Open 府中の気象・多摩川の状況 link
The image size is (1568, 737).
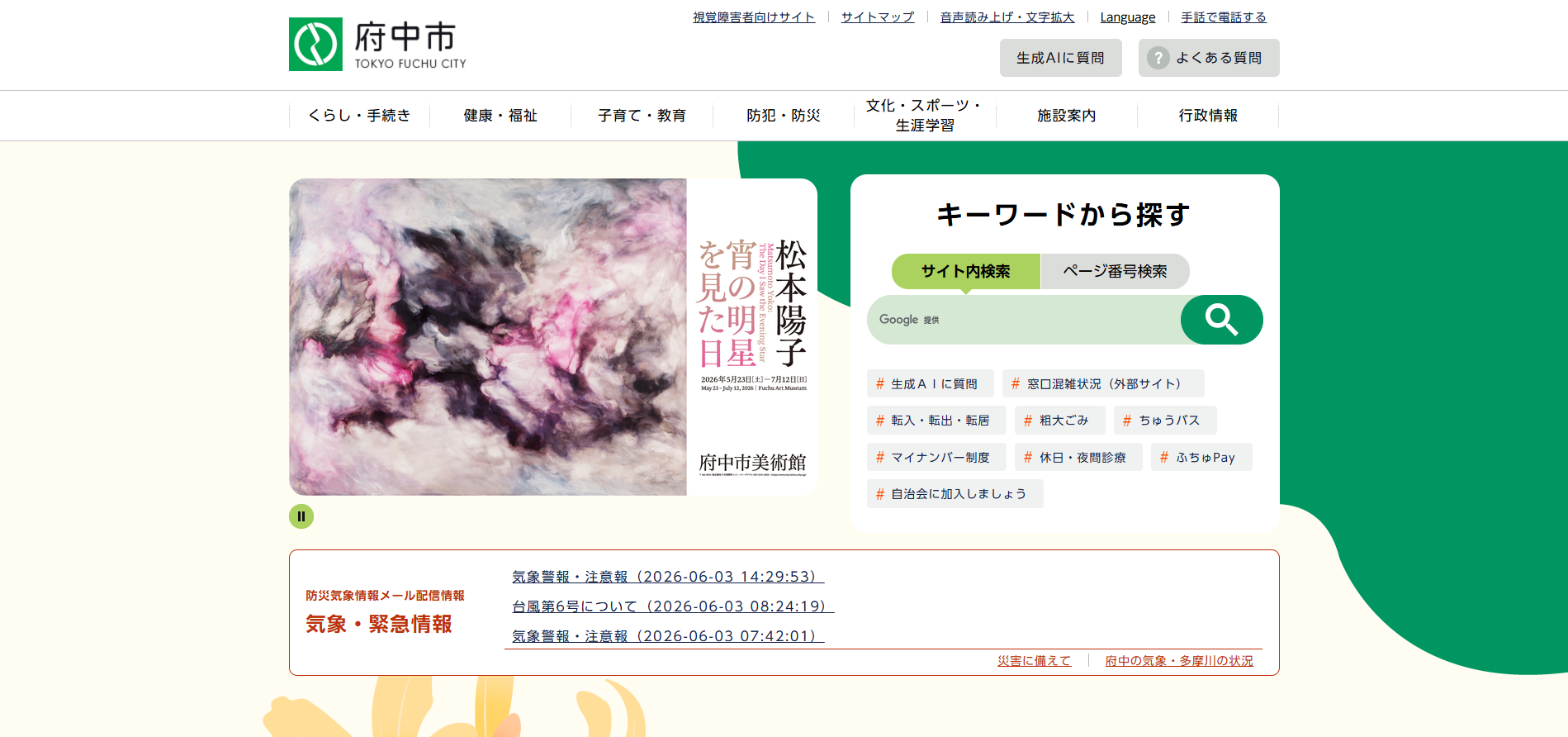pos(1179,661)
